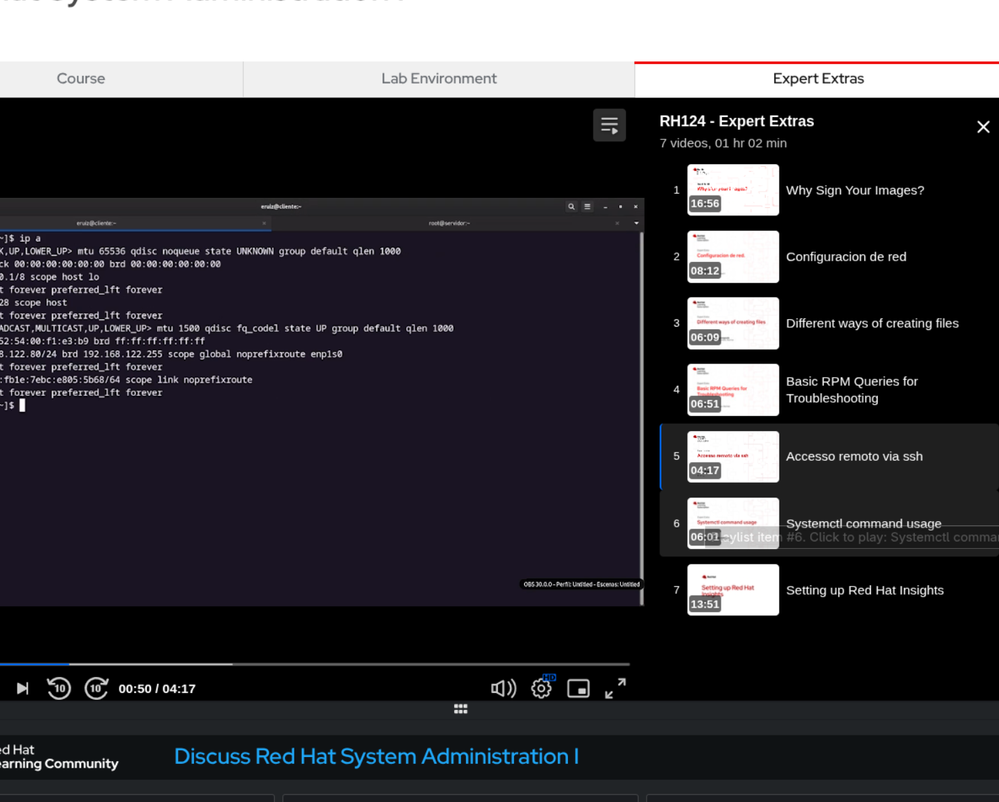Open Discuss Red Hat System Administration link

click(x=376, y=757)
